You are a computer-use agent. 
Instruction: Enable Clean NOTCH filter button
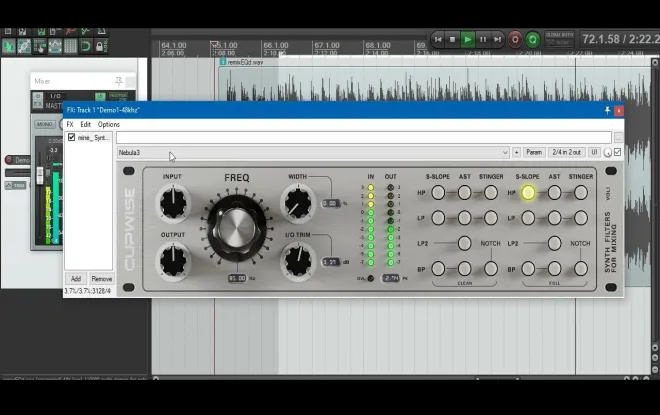491,269
